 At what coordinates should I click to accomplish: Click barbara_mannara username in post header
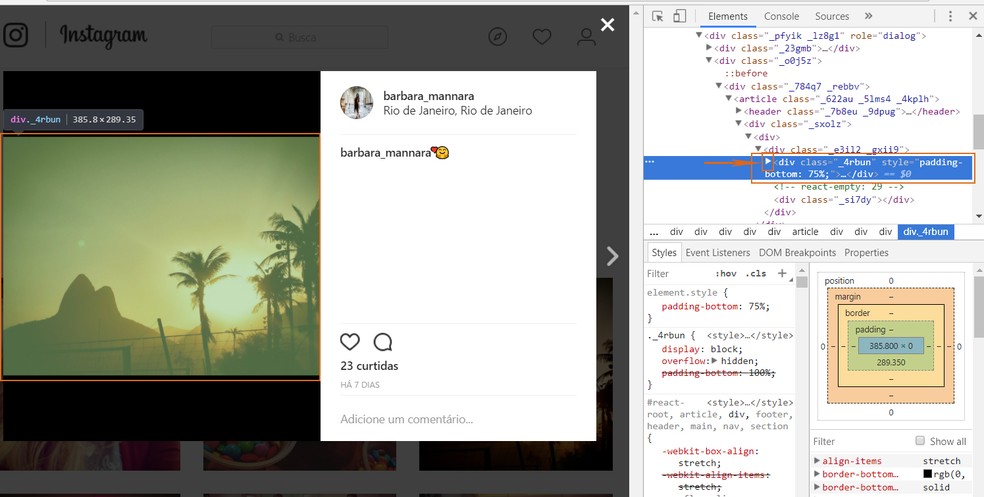(429, 96)
